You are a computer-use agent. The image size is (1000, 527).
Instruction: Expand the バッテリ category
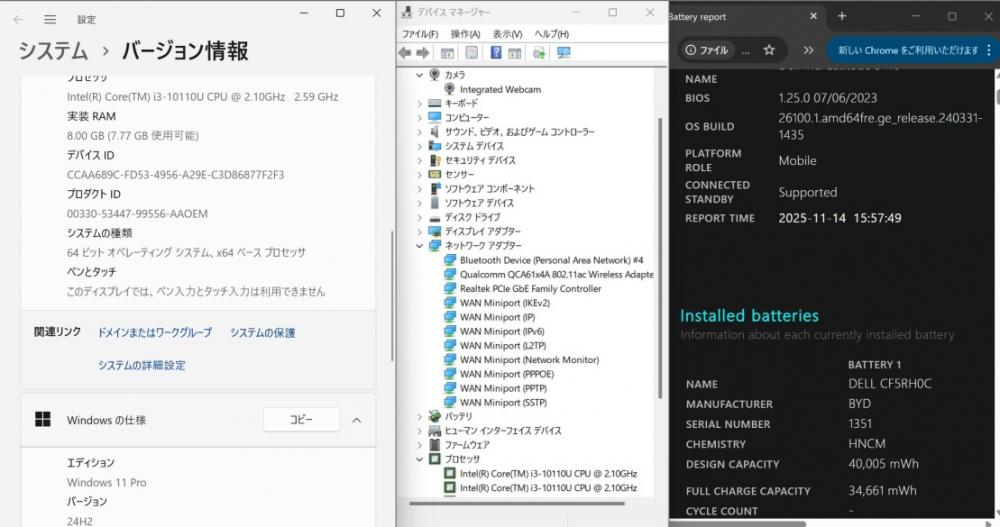419,417
